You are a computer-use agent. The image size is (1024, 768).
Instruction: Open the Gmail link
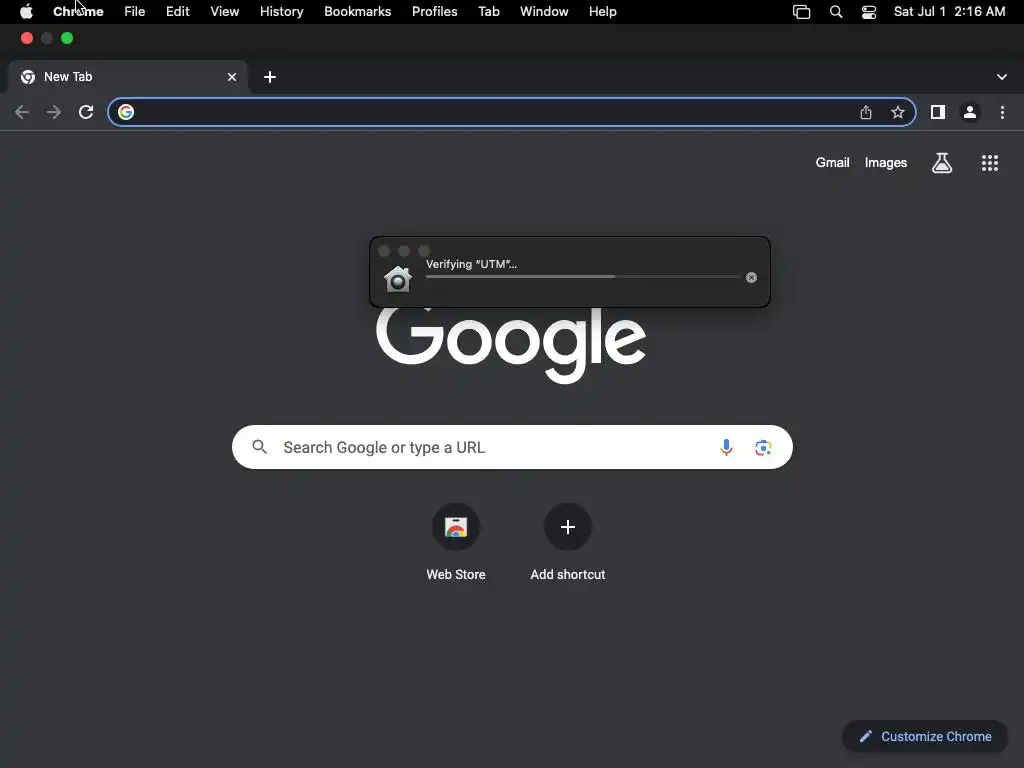pyautogui.click(x=832, y=163)
